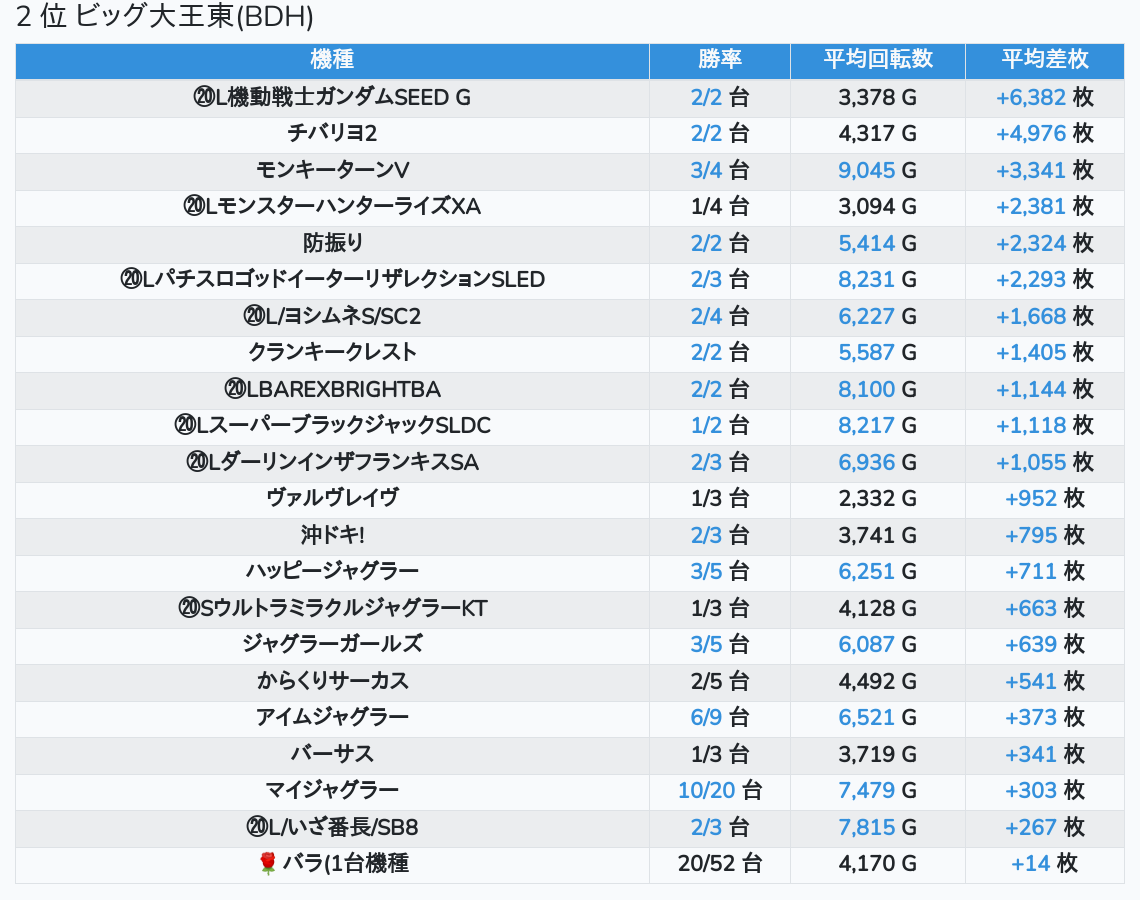Click the 20/52 台 win rate cell
Screen dimensions: 1140x900
(720, 864)
